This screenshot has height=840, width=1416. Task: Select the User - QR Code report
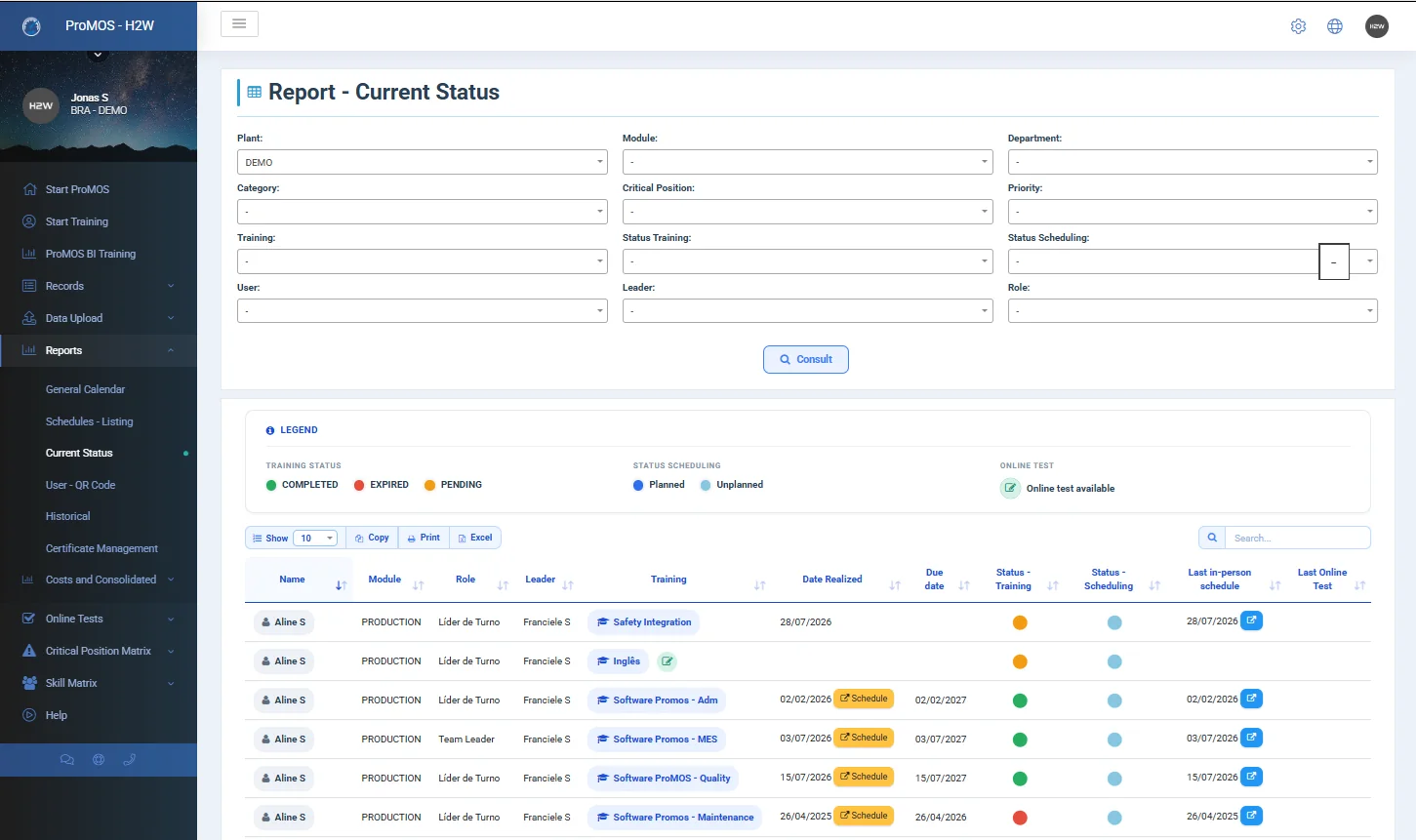80,485
